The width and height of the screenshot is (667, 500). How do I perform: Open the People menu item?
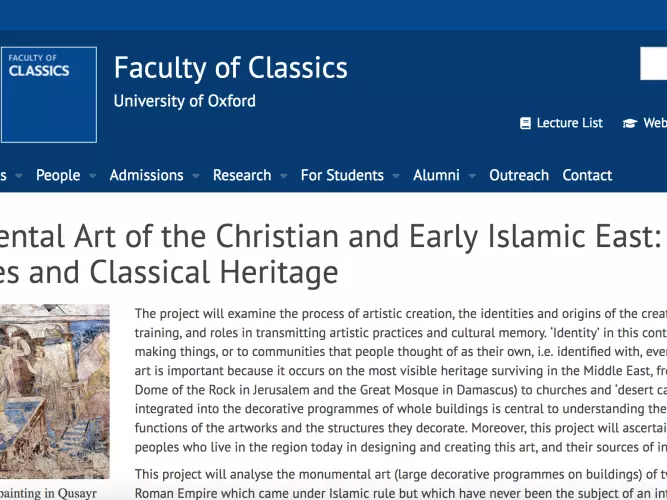click(x=58, y=175)
